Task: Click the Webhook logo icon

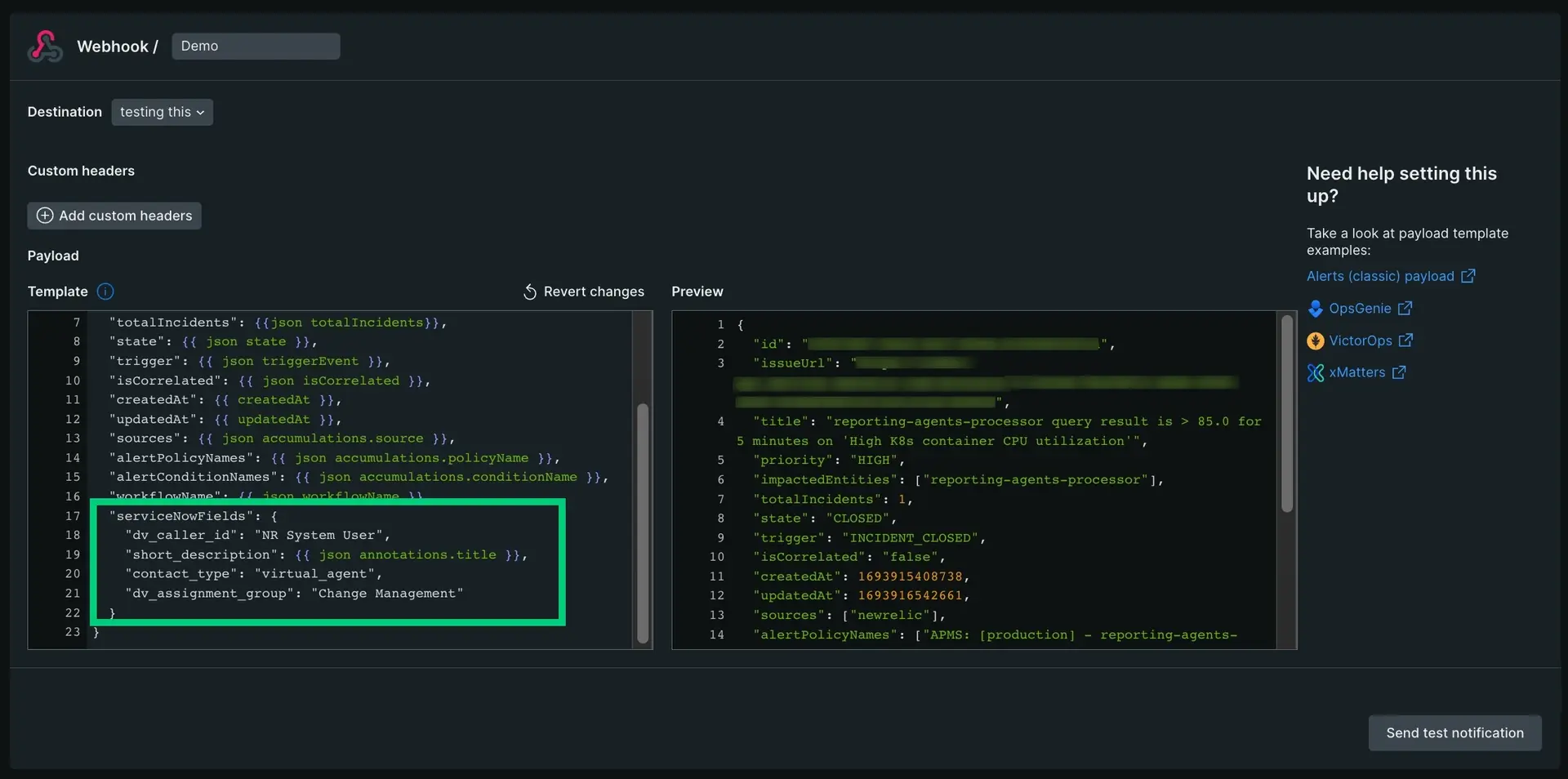Action: 45,47
